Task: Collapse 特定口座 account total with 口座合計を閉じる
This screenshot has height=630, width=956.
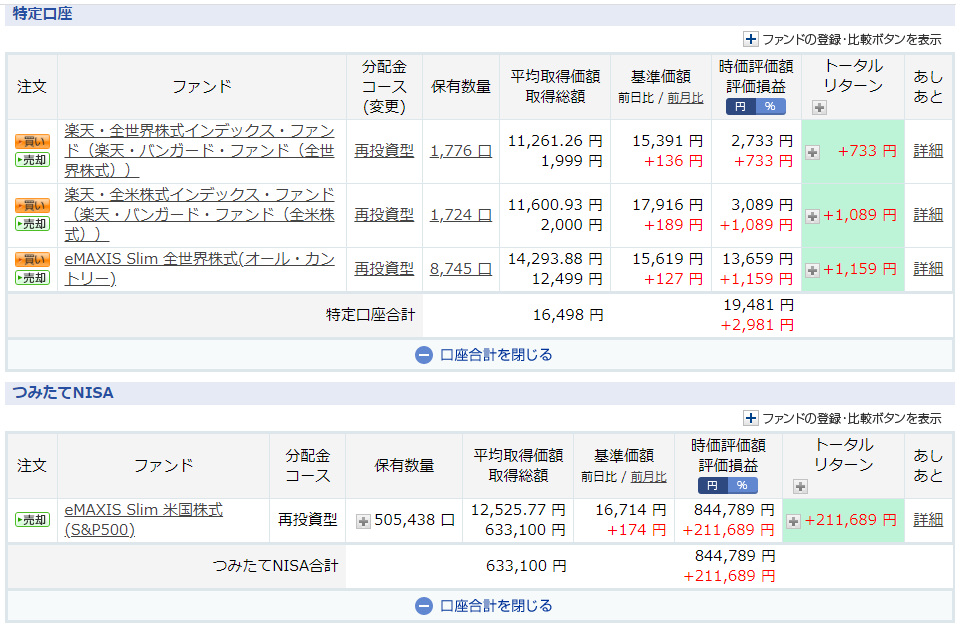Action: (483, 355)
